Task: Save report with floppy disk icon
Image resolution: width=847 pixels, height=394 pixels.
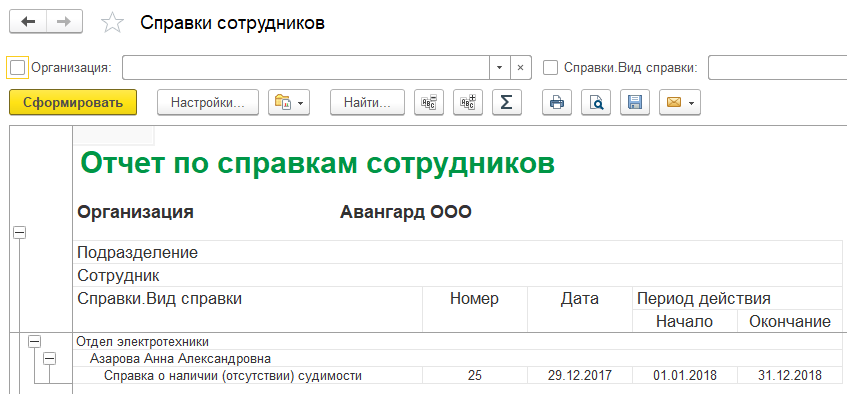Action: (635, 102)
